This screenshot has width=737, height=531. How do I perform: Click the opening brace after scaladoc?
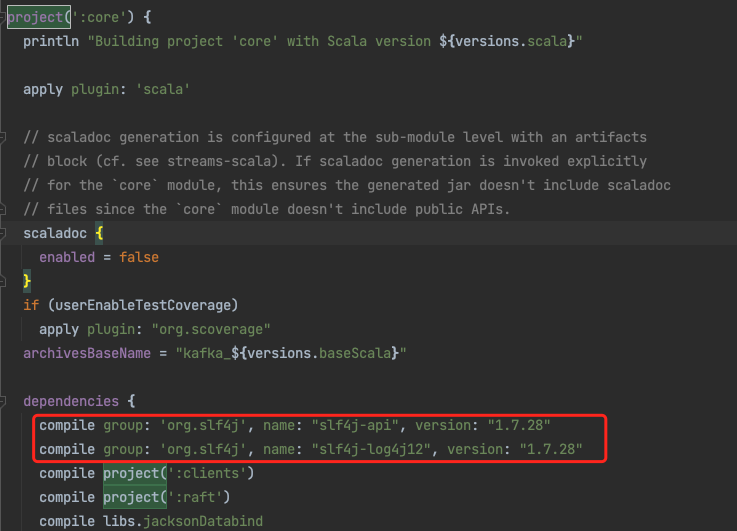[98, 232]
